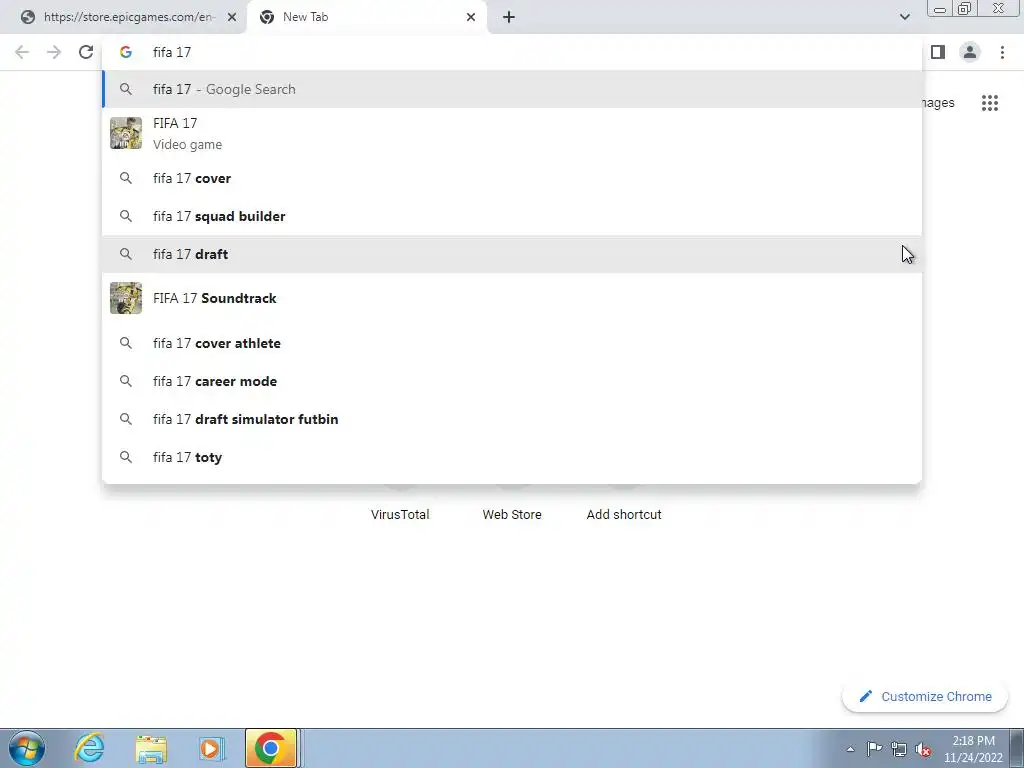The width and height of the screenshot is (1024, 768).
Task: Show hidden system tray icons
Action: pyautogui.click(x=850, y=749)
